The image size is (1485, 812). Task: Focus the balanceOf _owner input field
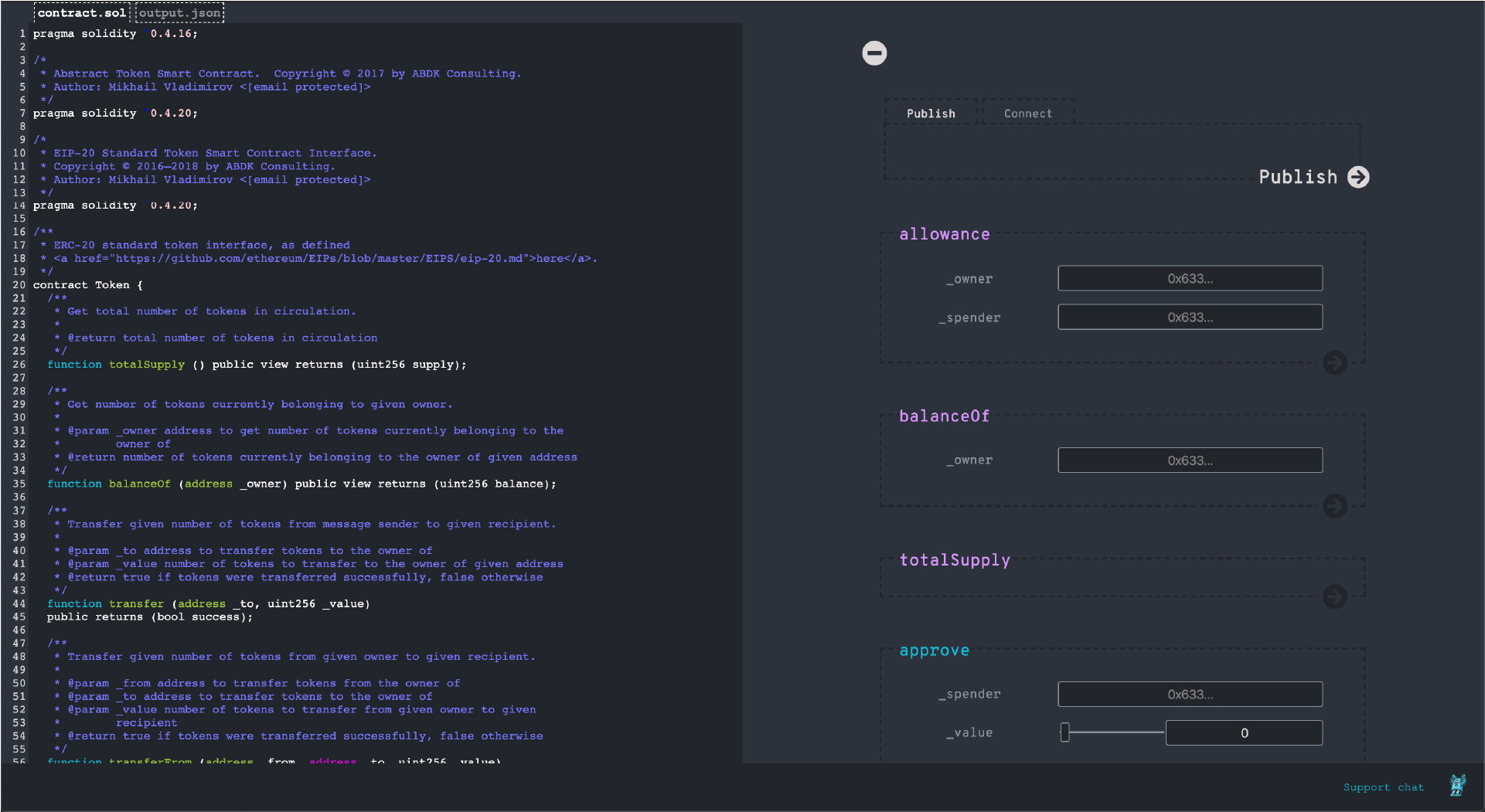click(1189, 460)
